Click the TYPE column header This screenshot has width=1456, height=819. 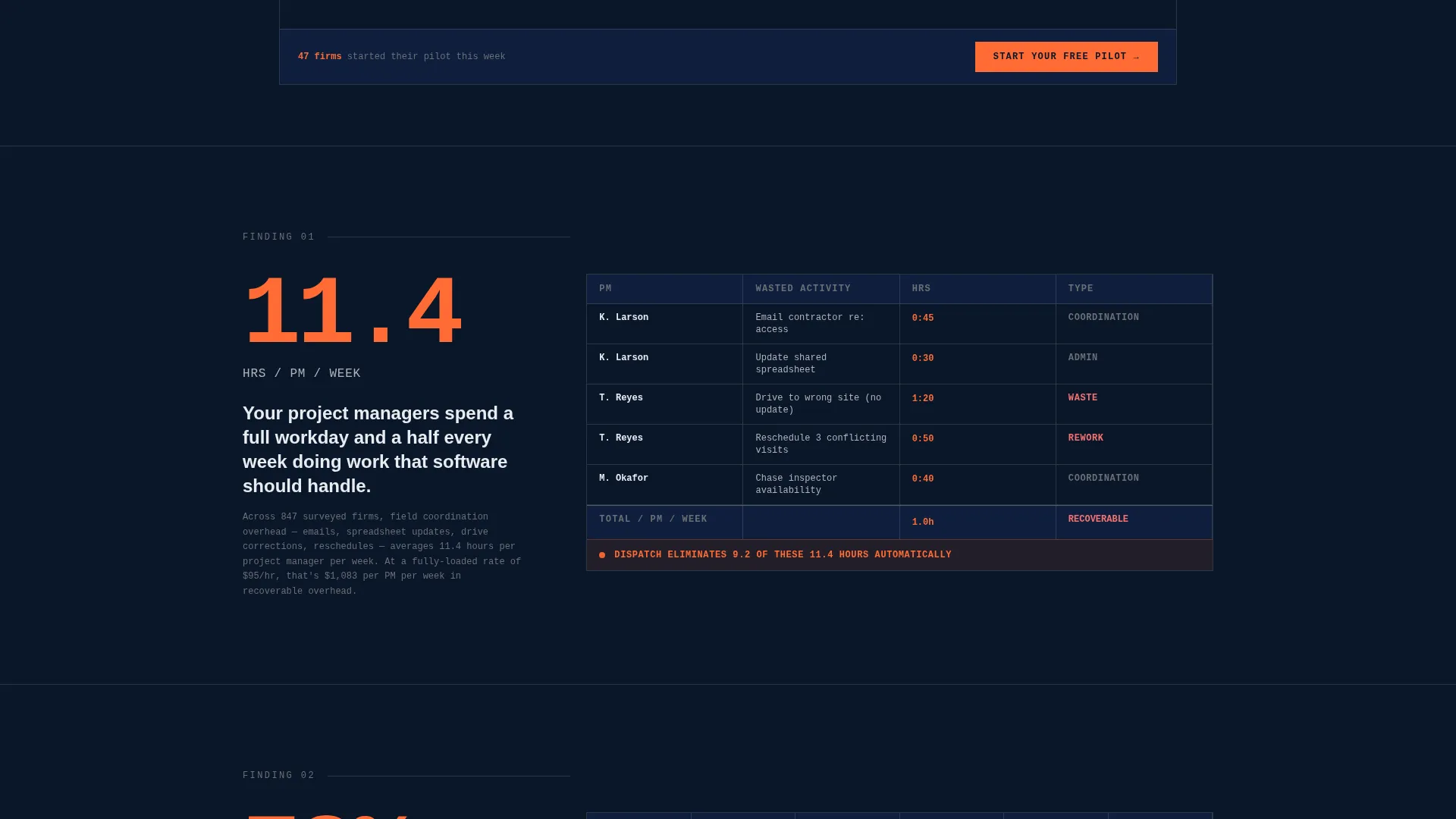1134,289
